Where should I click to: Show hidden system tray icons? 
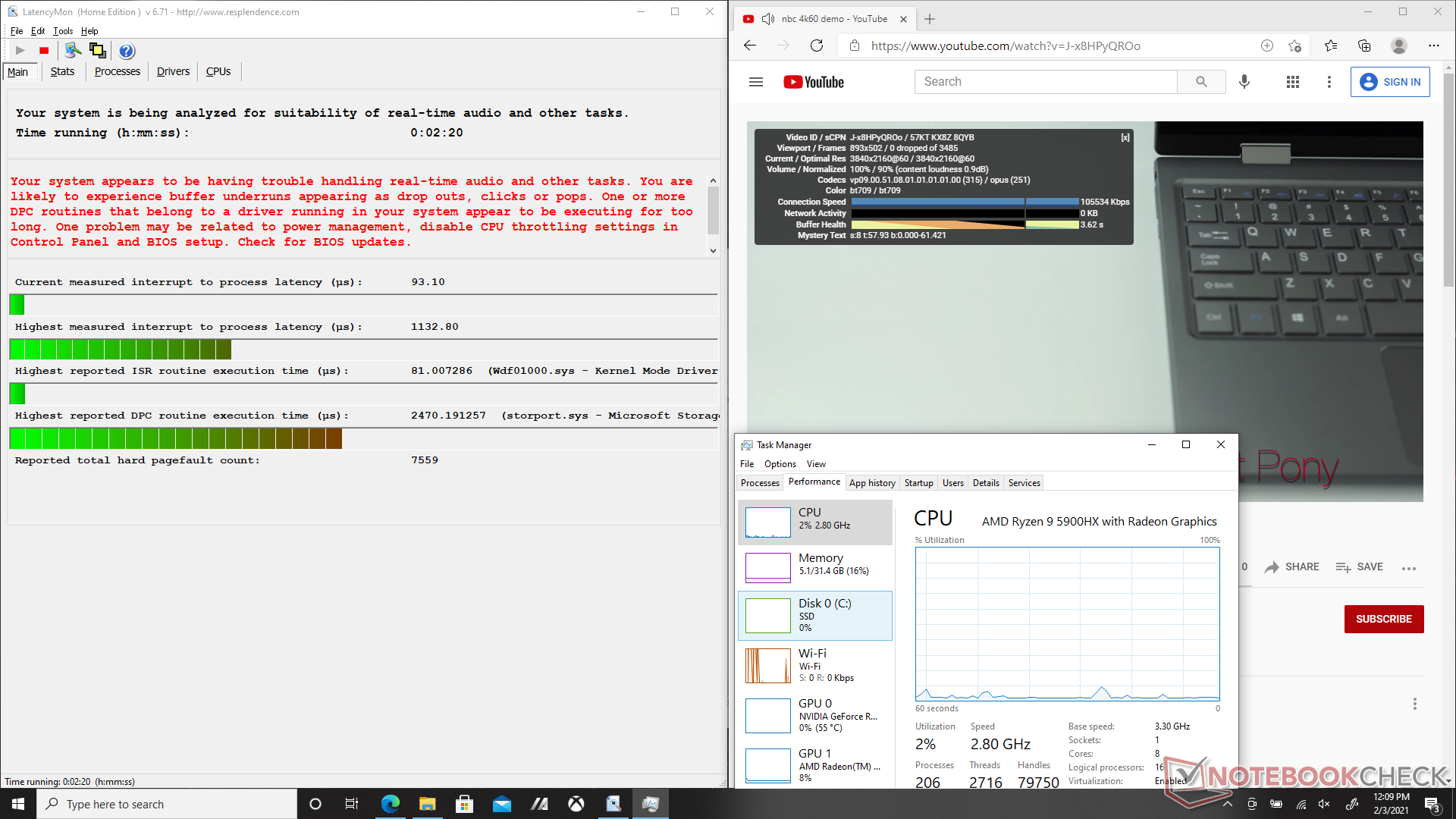pyautogui.click(x=1227, y=804)
